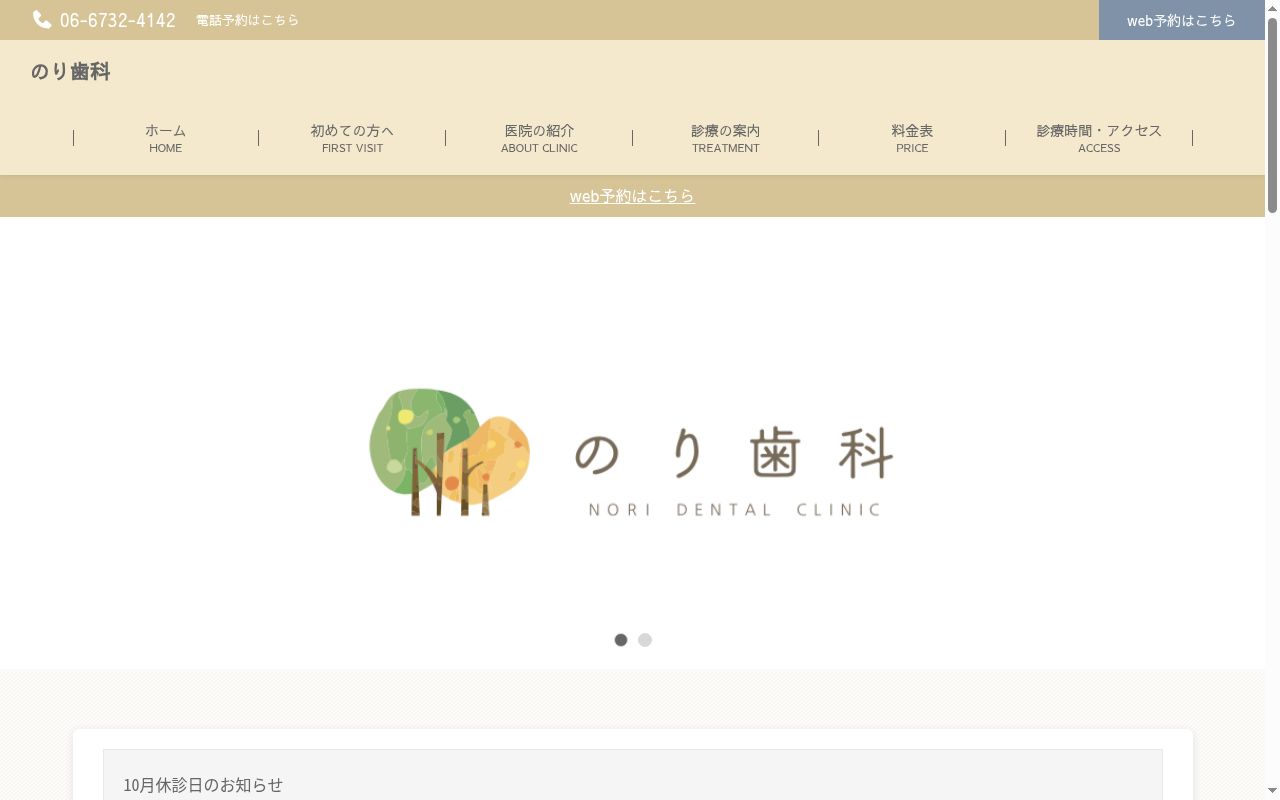The height and width of the screenshot is (800, 1280).
Task: Go to the ホーム HOME menu item
Action: tap(166, 138)
